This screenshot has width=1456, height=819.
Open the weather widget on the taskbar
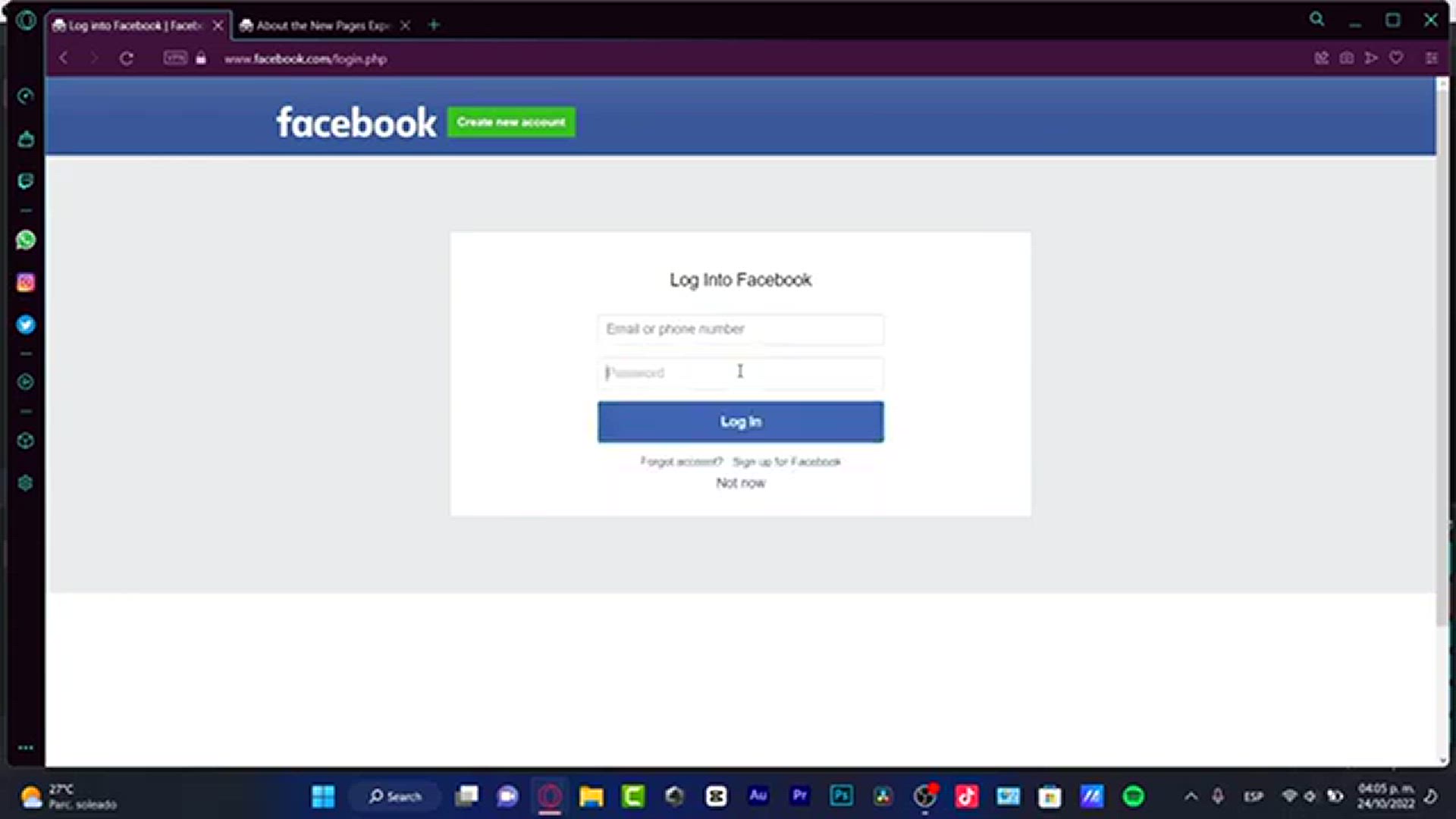68,796
